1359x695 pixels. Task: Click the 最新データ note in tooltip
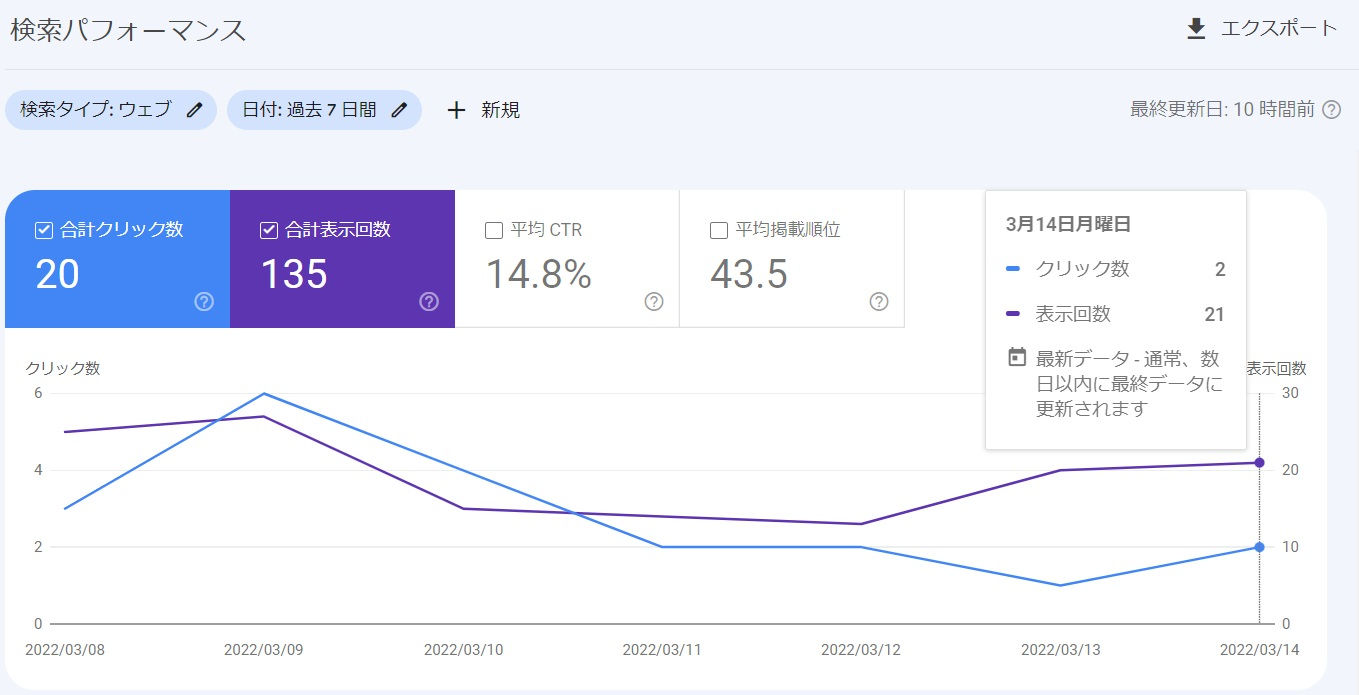tap(1128, 383)
